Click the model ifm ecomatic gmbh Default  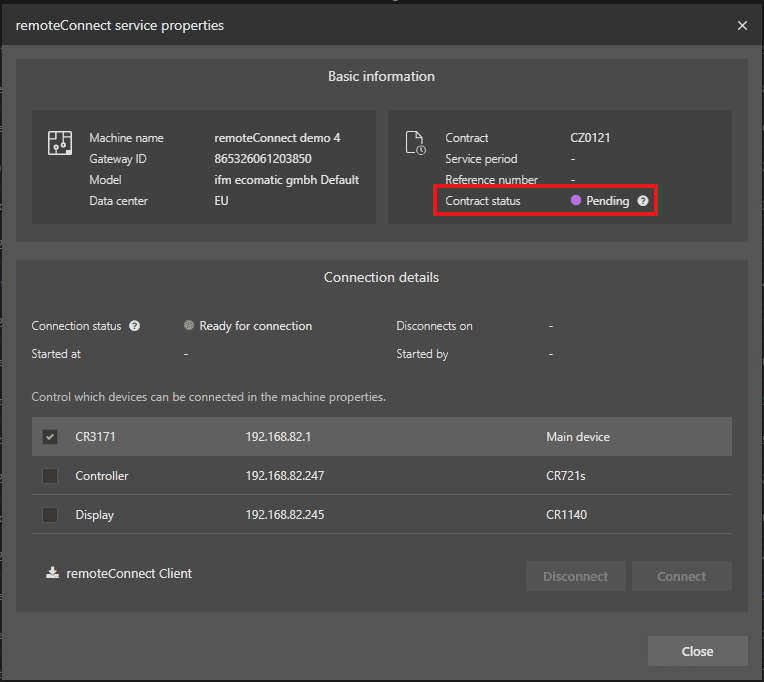(x=286, y=180)
